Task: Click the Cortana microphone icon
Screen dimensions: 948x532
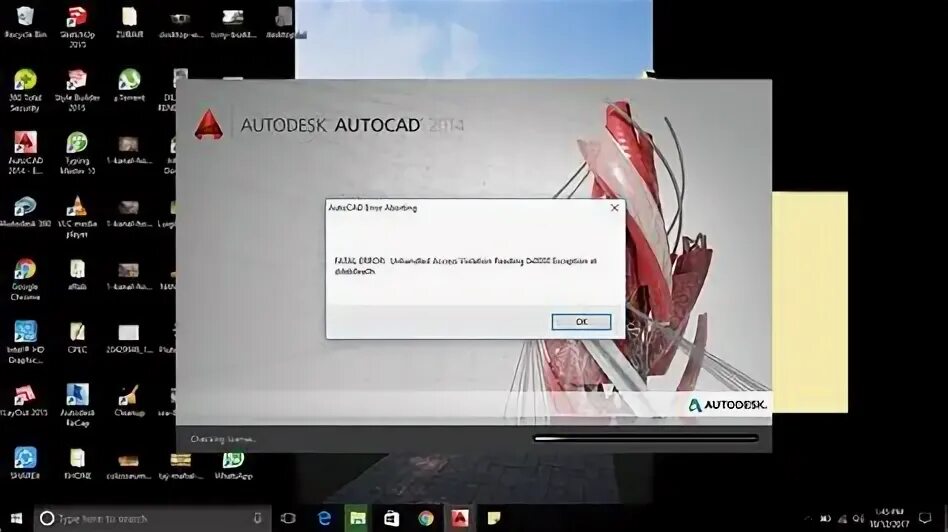Action: (x=258, y=518)
